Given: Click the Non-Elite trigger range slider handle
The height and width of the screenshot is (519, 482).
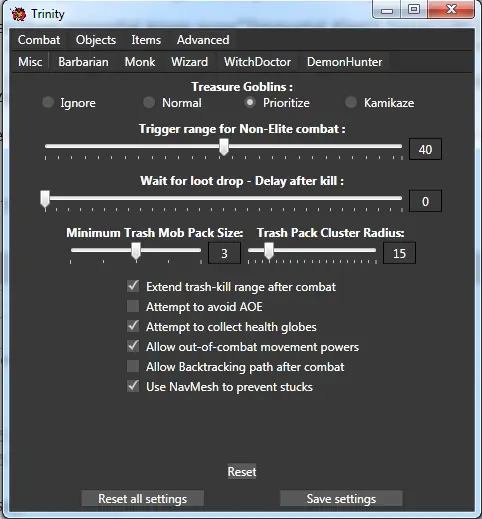Looking at the screenshot, I should coord(224,147).
